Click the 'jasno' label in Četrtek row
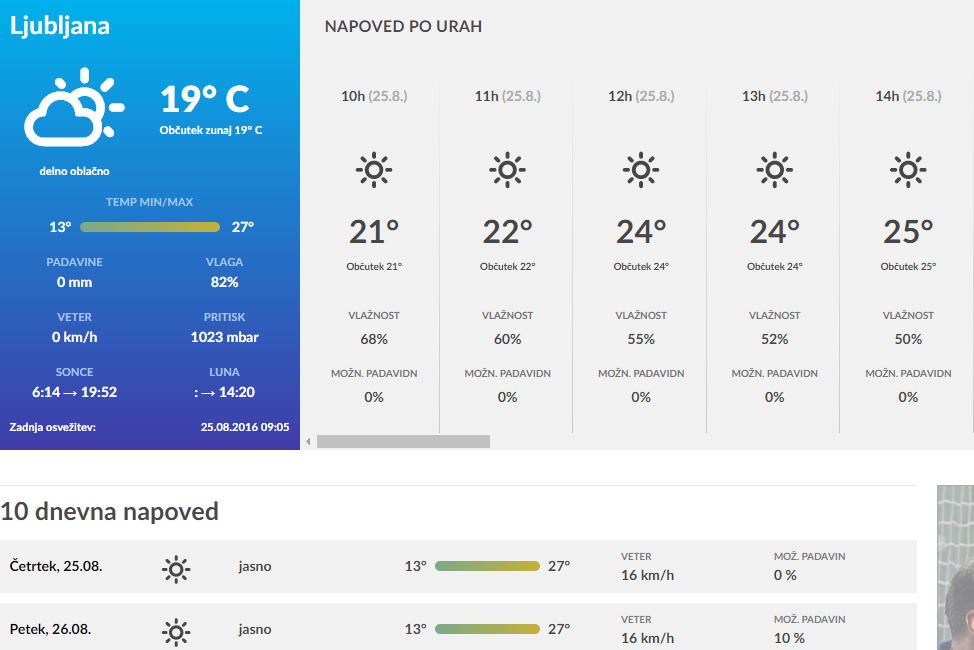The width and height of the screenshot is (974, 650). [x=255, y=567]
